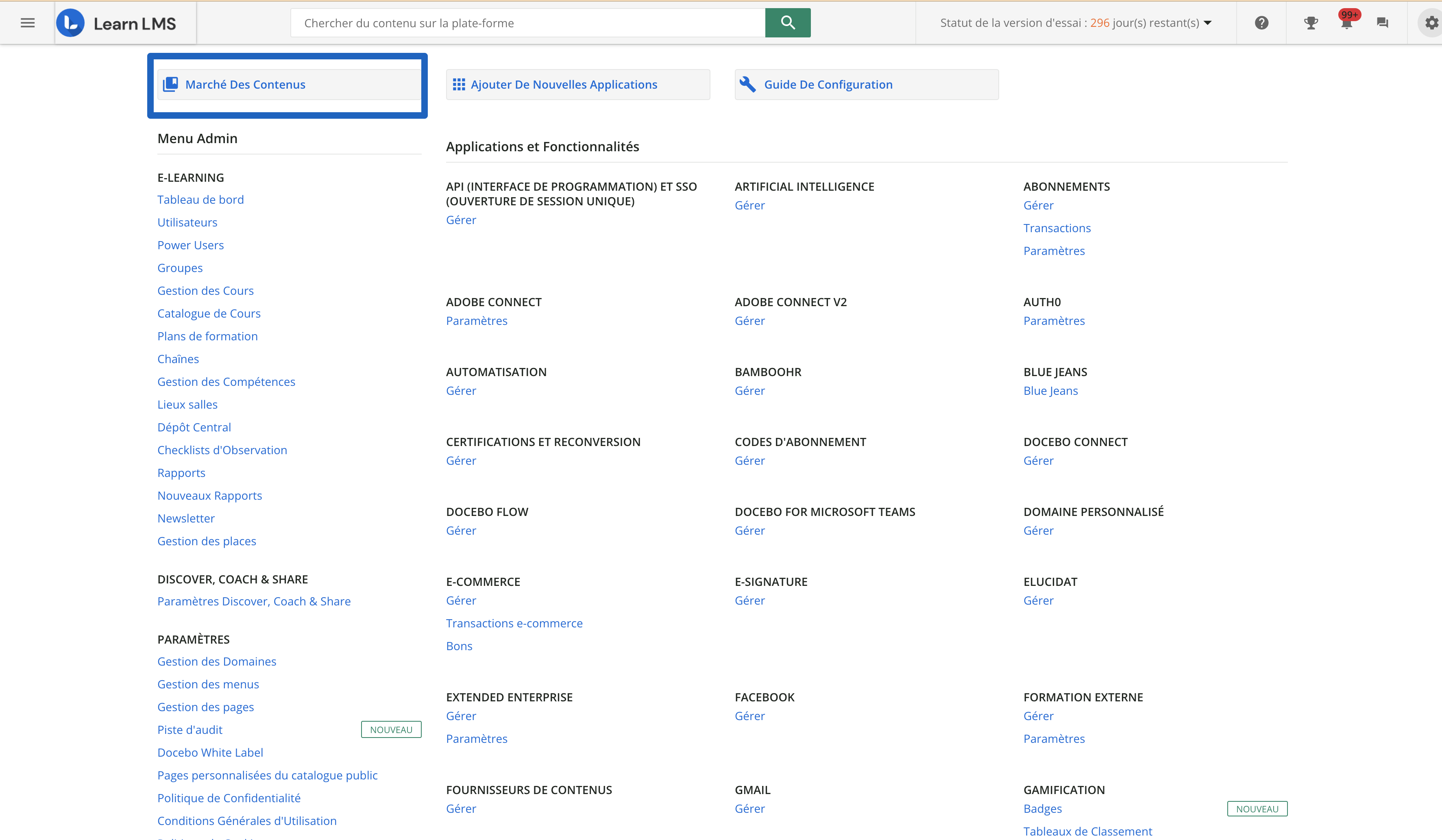Click Gérer under Artificial Intelligence
Screen dimensions: 1442x840
pos(749,205)
